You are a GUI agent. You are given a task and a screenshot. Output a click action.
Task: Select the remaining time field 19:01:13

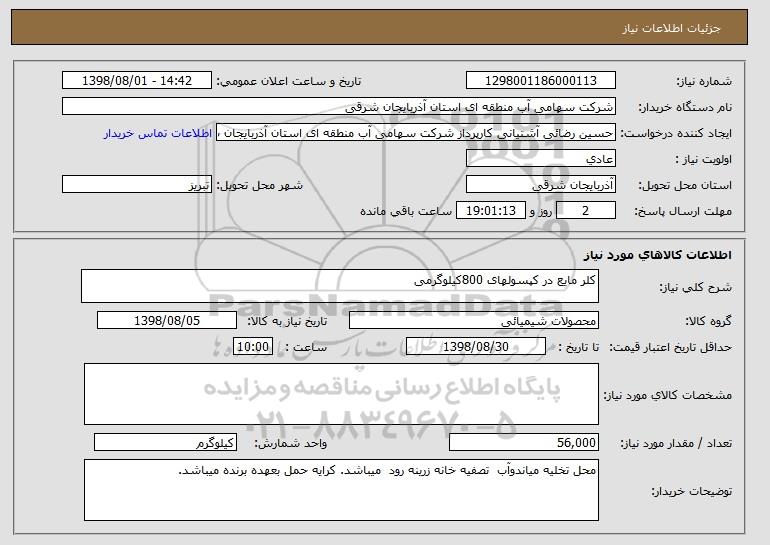tap(491, 211)
